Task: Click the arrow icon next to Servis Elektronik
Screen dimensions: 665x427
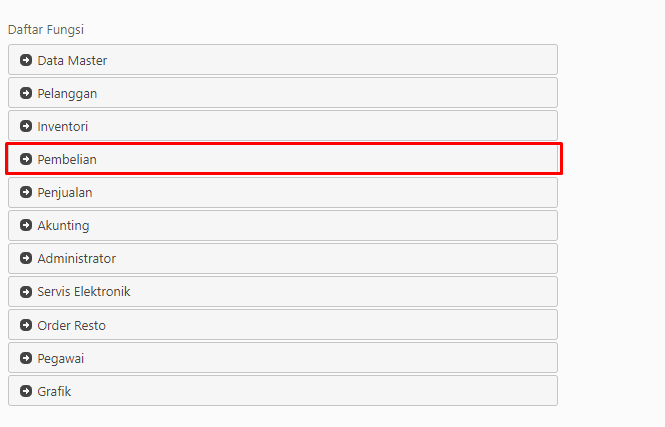Action: 26,292
